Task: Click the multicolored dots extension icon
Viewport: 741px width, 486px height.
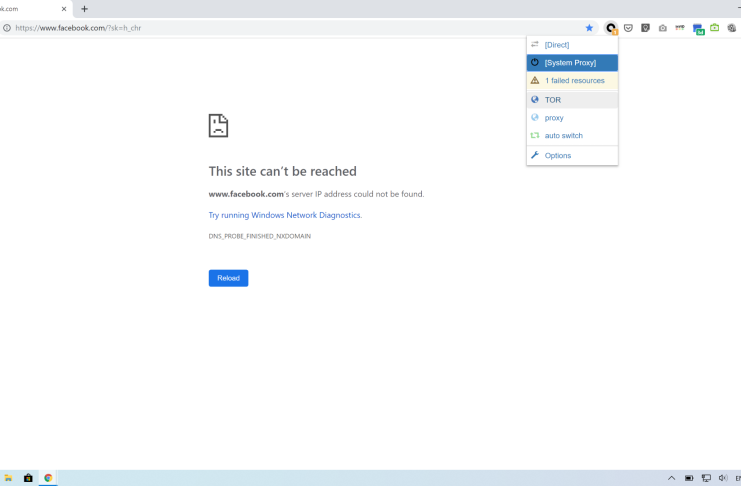Action: tap(680, 27)
